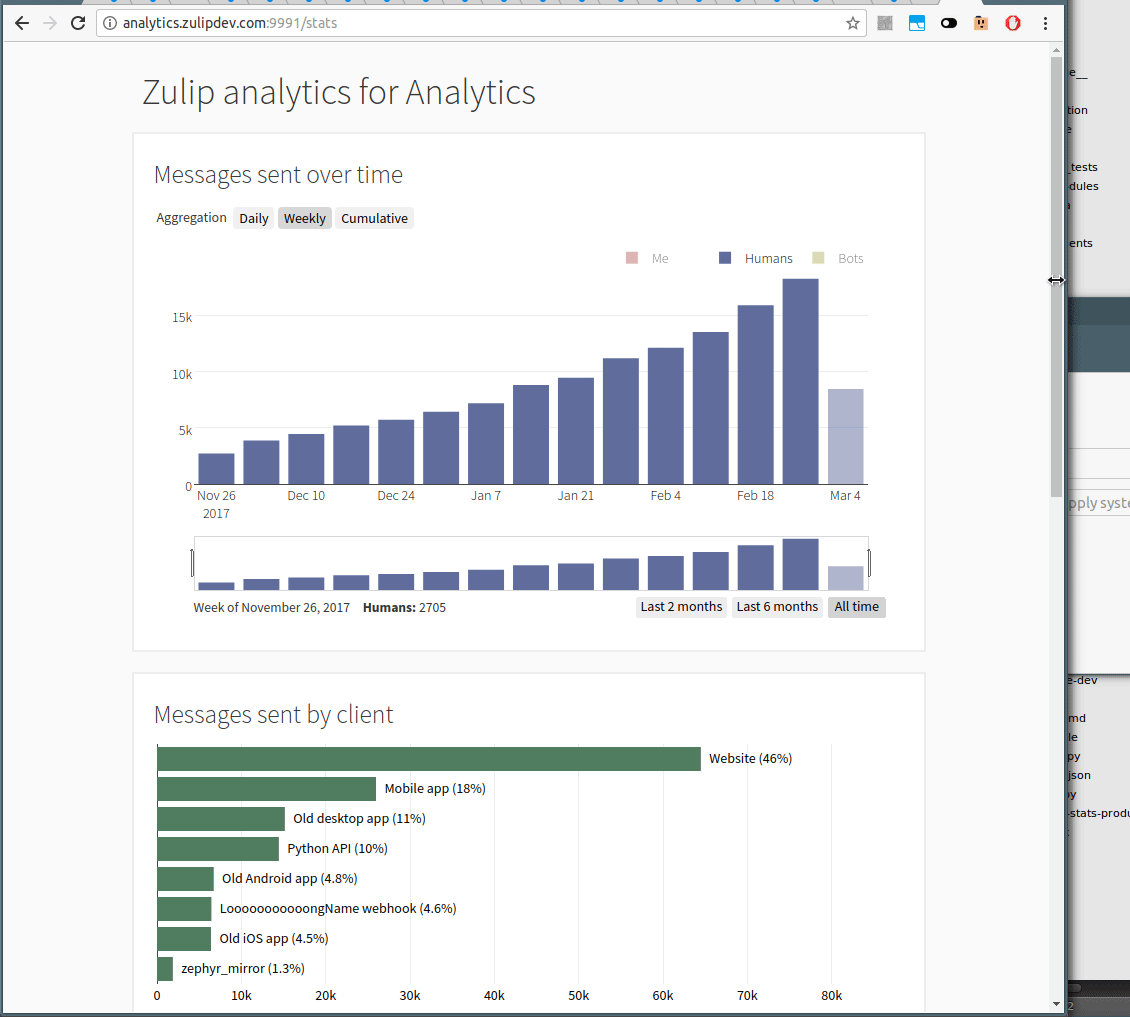Open the Chrome three-dot menu

click(x=1045, y=23)
